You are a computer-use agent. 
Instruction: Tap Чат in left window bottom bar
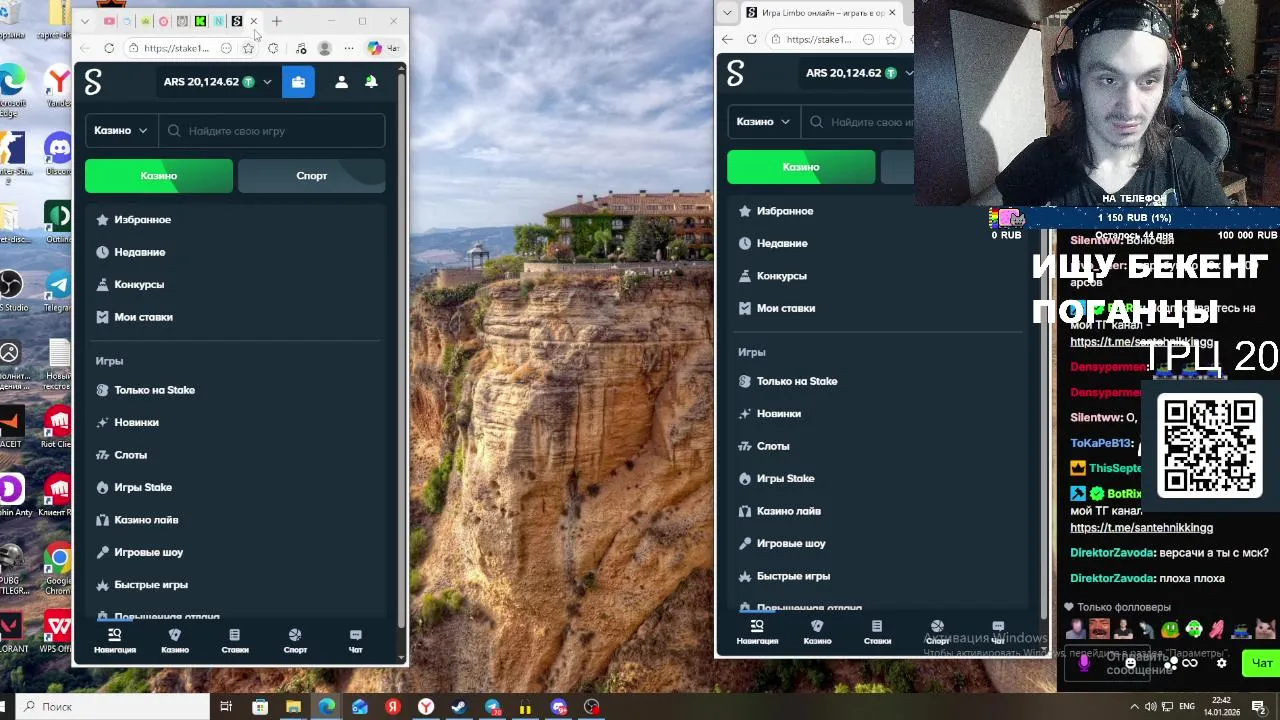point(355,641)
